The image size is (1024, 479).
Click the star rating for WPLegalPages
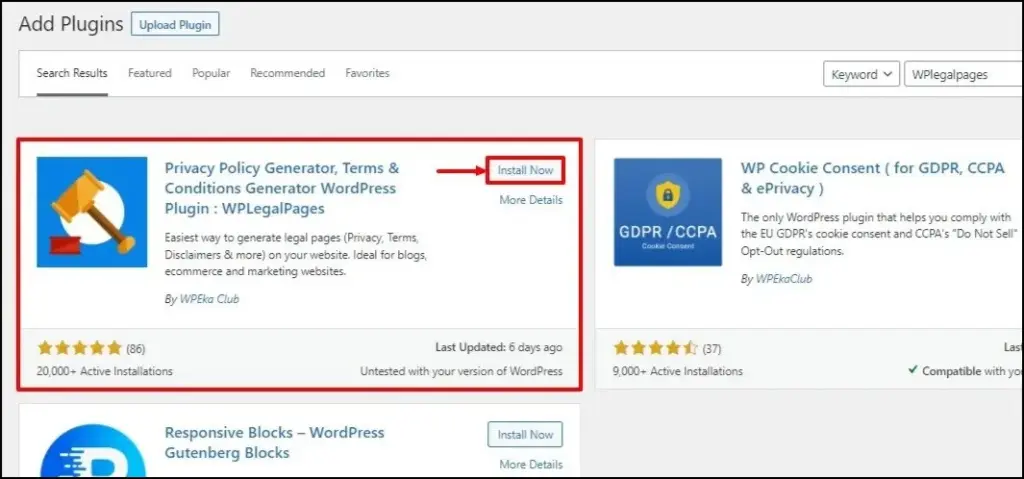[79, 348]
